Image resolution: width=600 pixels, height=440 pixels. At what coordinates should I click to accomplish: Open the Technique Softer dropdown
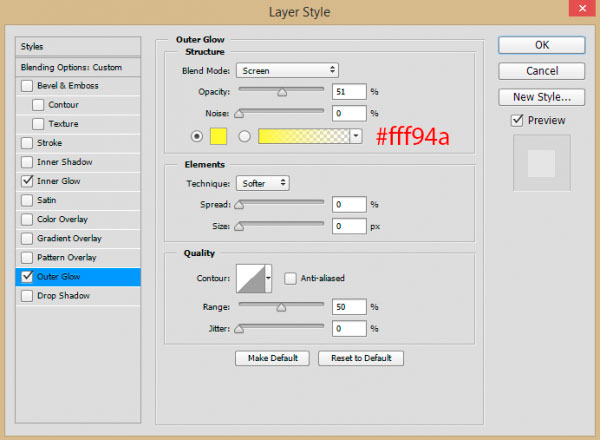pos(263,183)
